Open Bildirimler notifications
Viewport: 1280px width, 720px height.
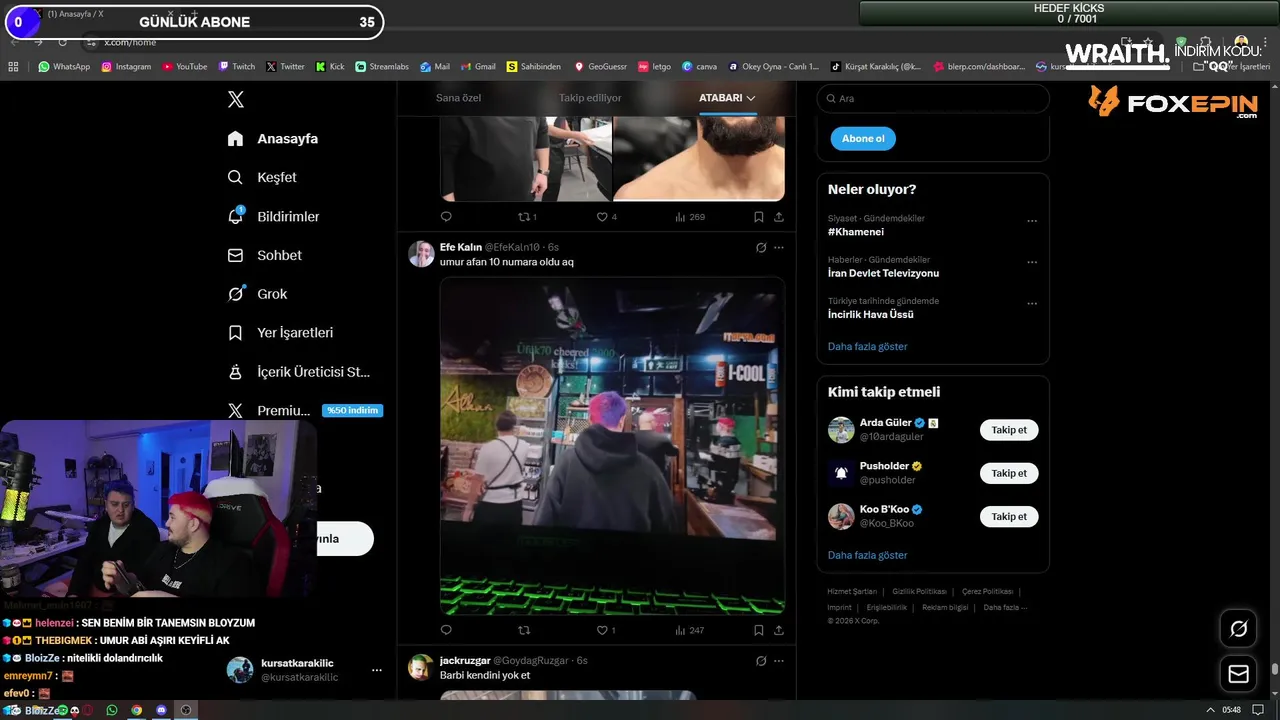click(273, 216)
